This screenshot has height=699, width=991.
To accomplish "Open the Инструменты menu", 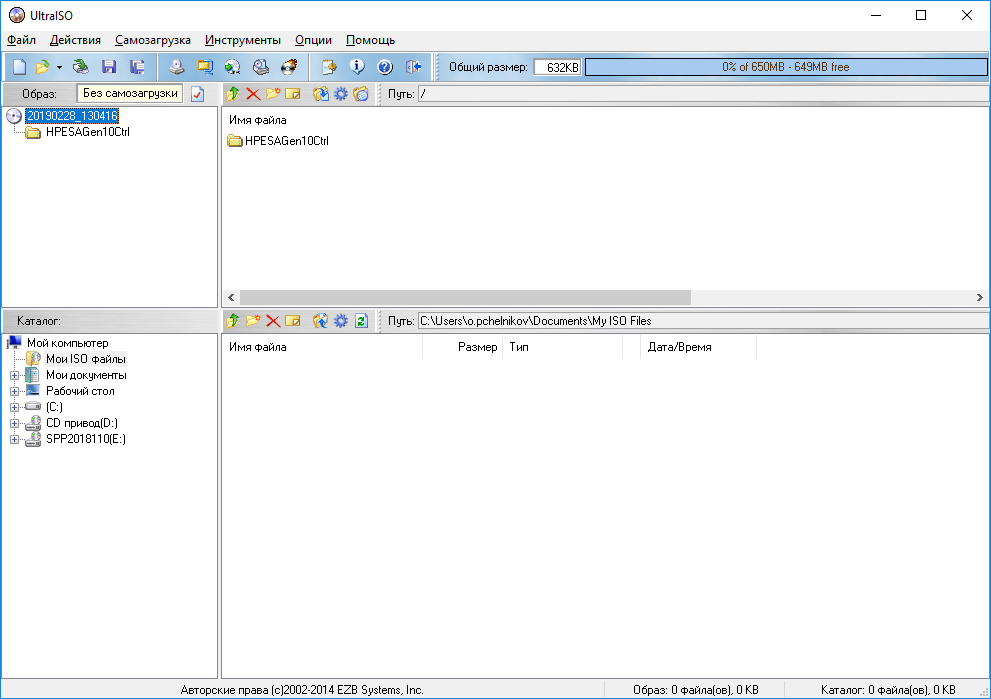I will pos(242,40).
